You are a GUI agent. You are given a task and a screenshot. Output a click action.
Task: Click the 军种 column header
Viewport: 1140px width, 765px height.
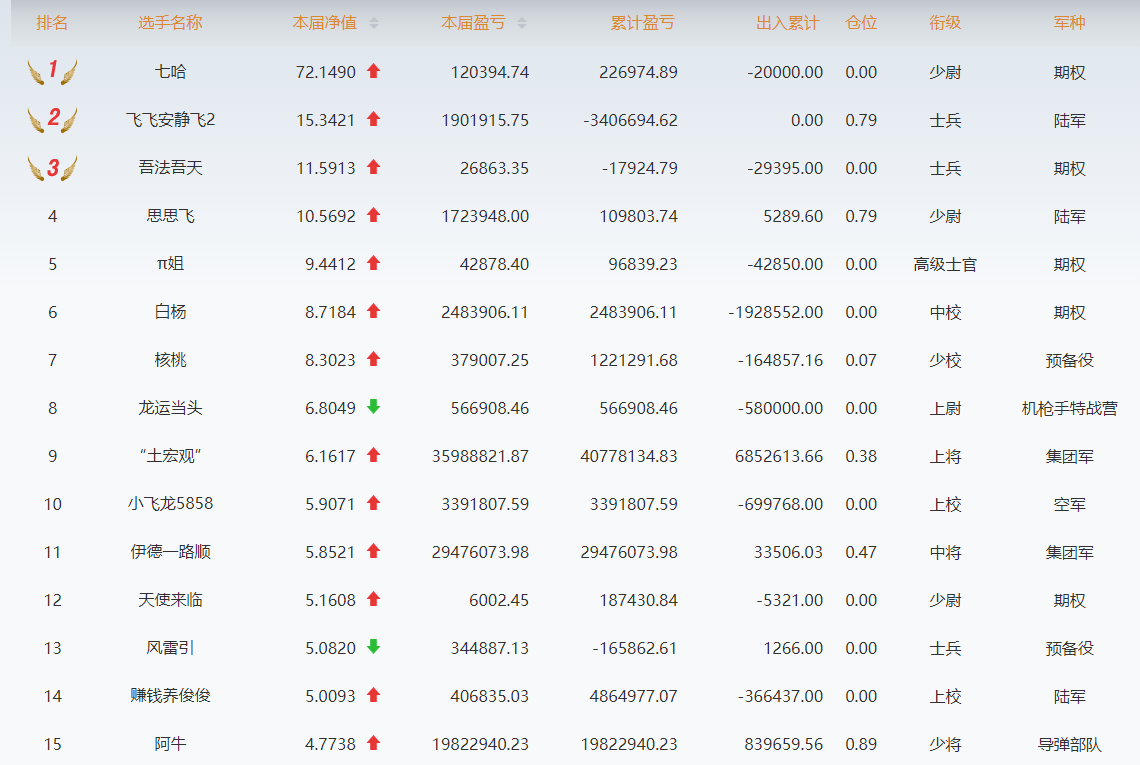[x=1069, y=23]
